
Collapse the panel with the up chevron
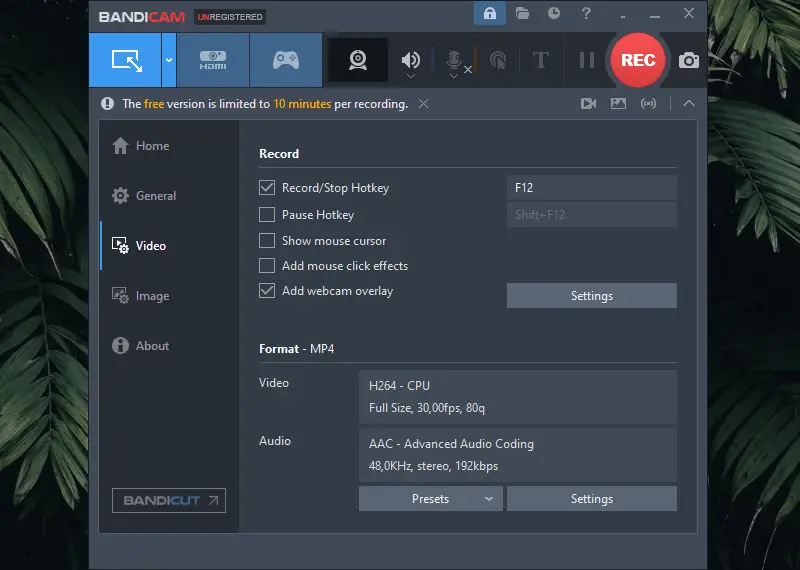click(x=689, y=104)
